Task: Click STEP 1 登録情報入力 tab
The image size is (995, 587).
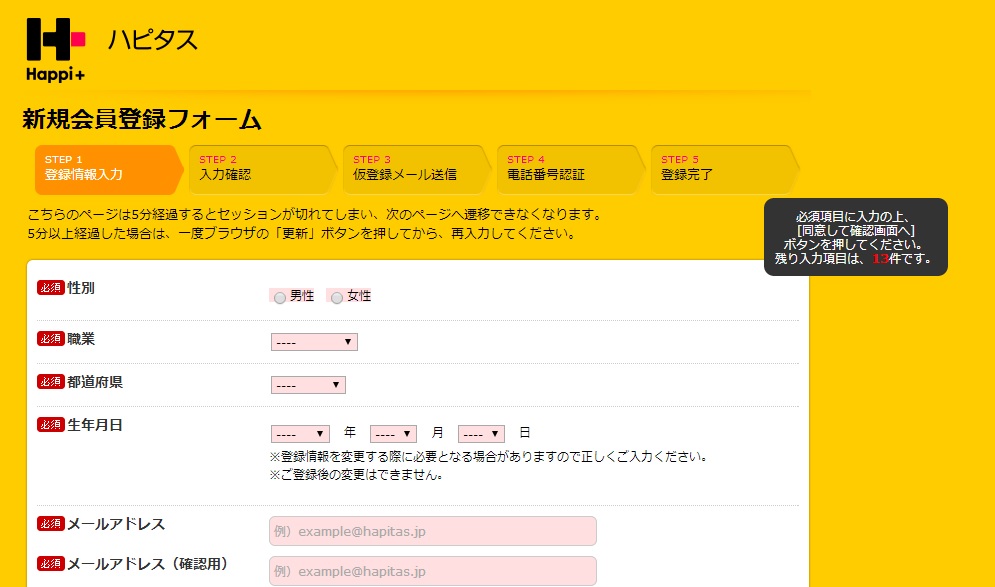Action: point(109,169)
